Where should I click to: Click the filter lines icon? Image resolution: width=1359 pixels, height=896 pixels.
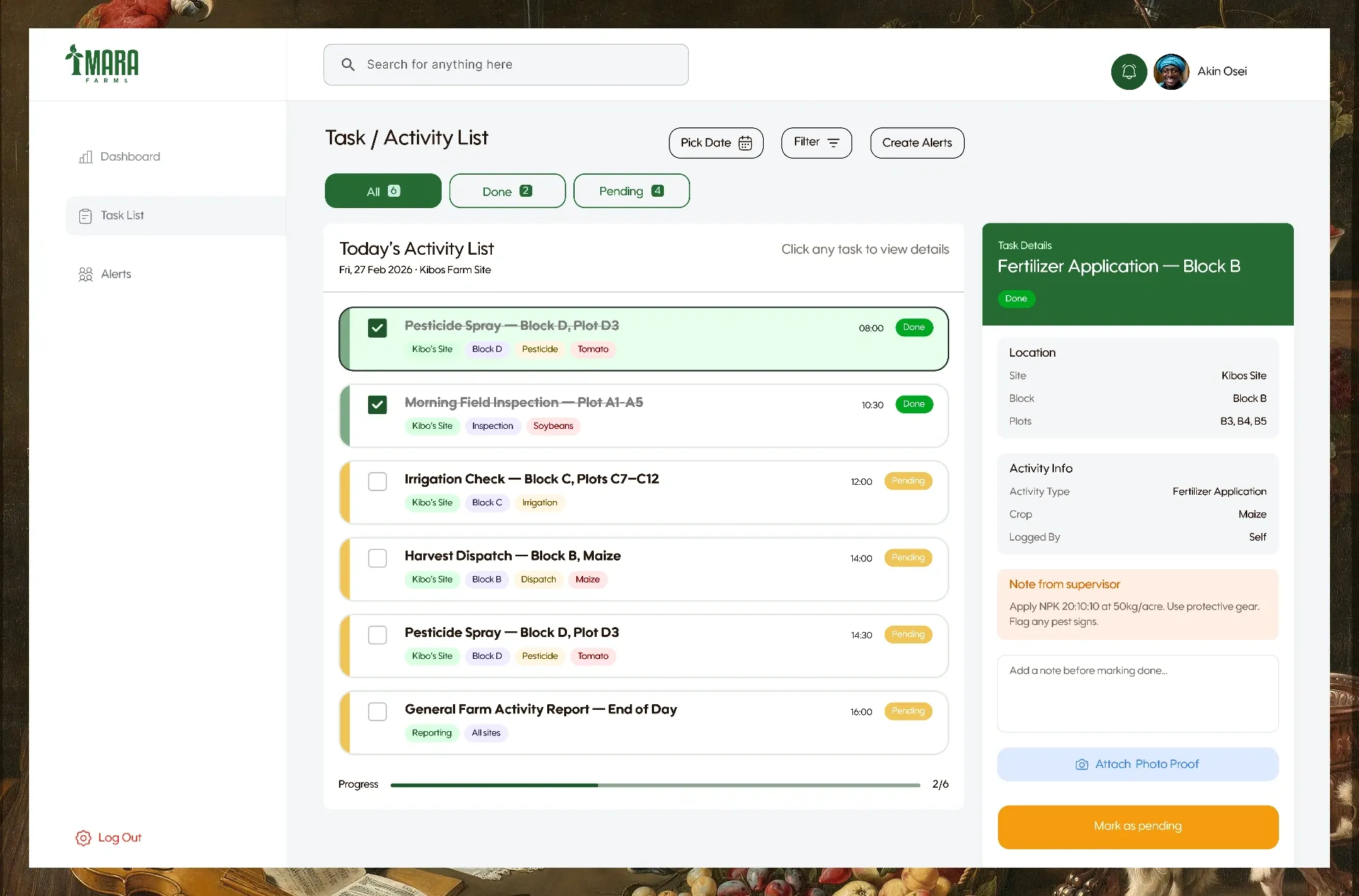click(833, 142)
